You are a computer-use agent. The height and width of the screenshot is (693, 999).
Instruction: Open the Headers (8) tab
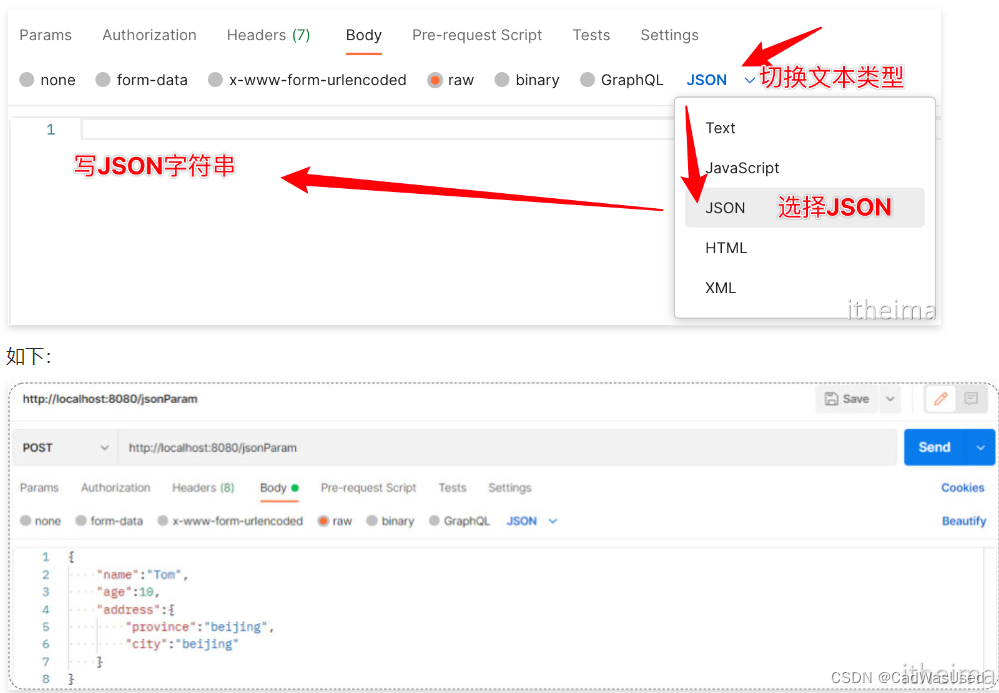coord(203,487)
